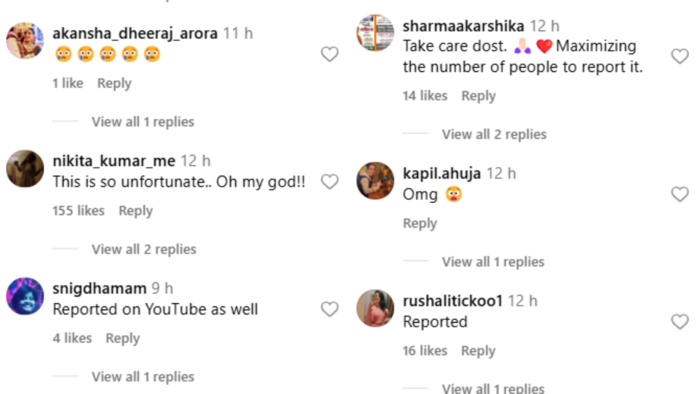Reply to kapil.ahuja's Omg comment
Image resolution: width=700 pixels, height=394 pixels.
pos(420,223)
